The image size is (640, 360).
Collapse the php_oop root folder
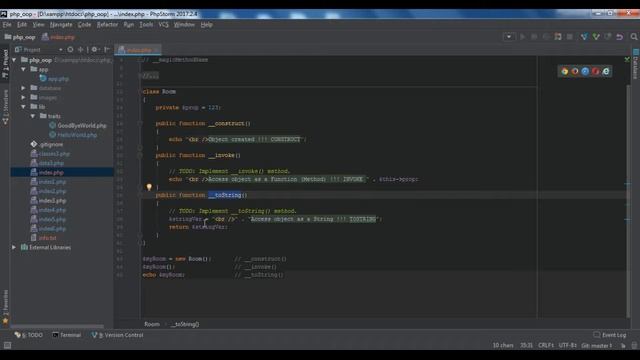coord(14,60)
